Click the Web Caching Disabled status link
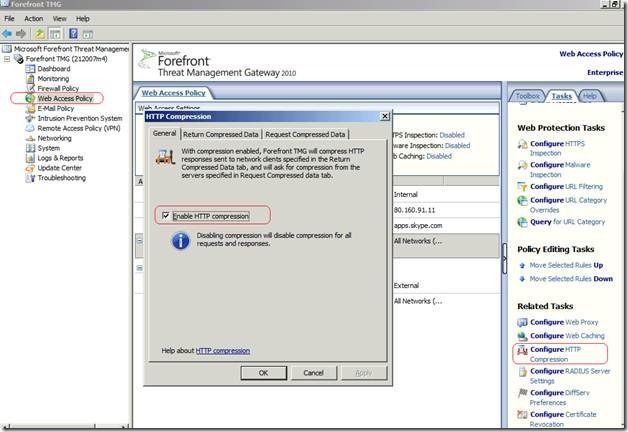Screen dimensions: 628x432 coord(439,156)
